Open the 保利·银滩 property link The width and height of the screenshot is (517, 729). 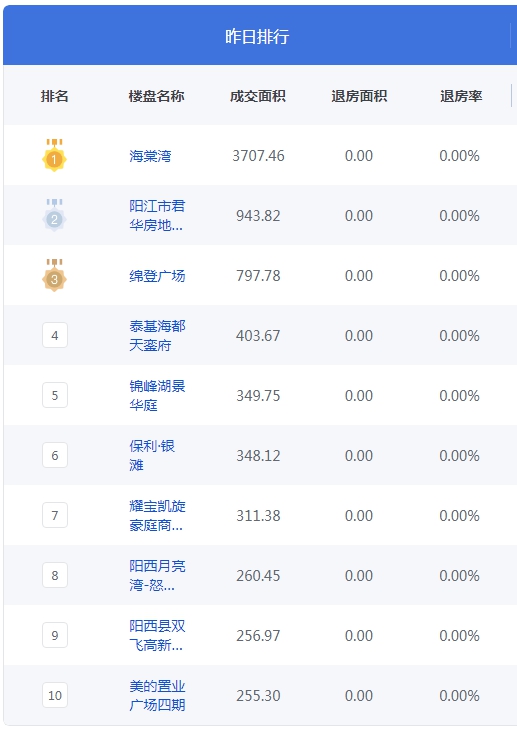152,455
